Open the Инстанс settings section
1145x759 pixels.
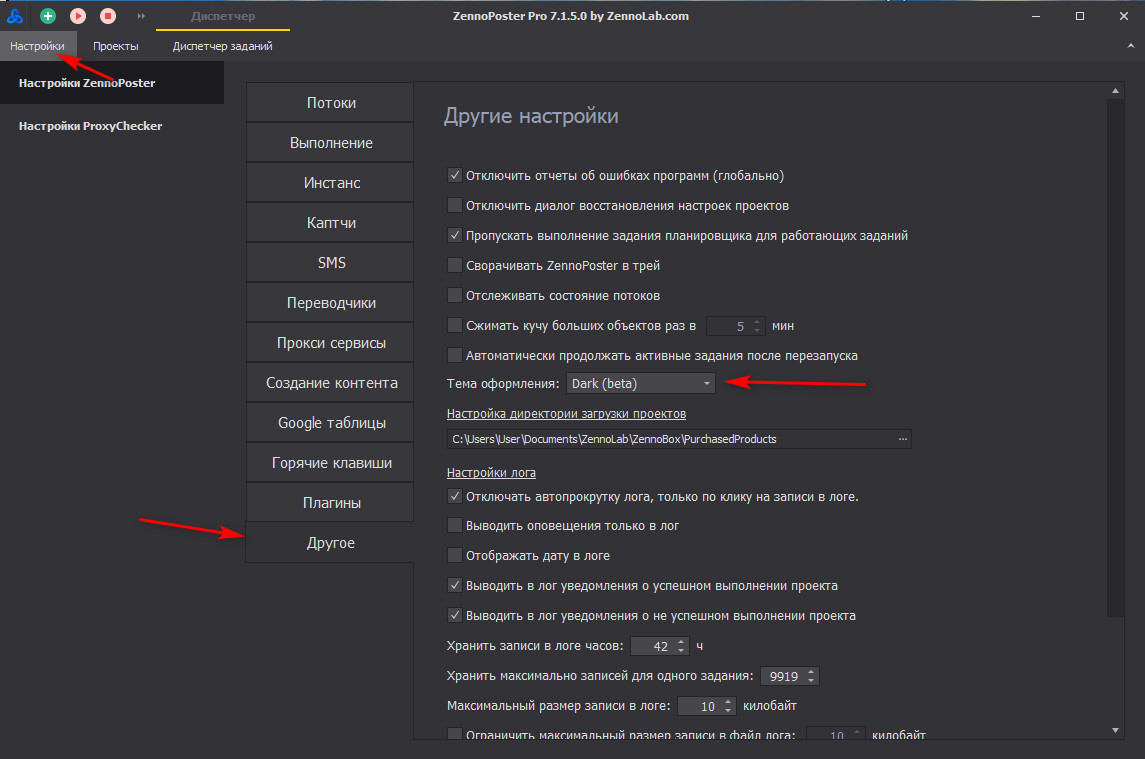[x=331, y=183]
